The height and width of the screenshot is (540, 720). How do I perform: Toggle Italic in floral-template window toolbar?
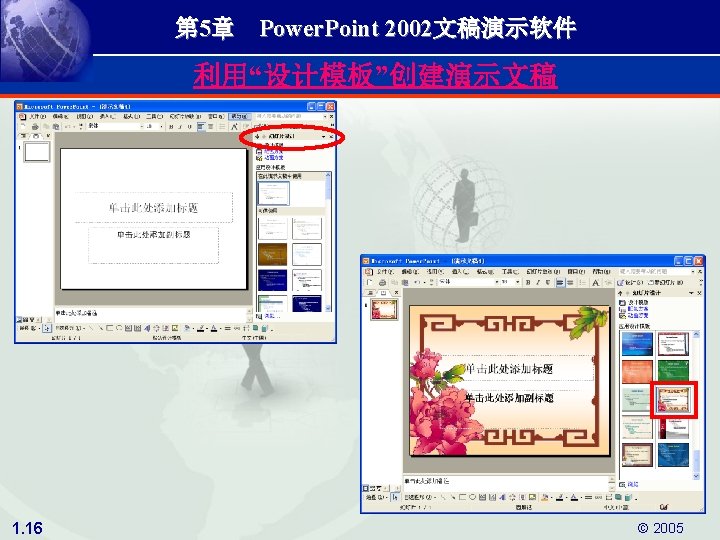tap(537, 282)
